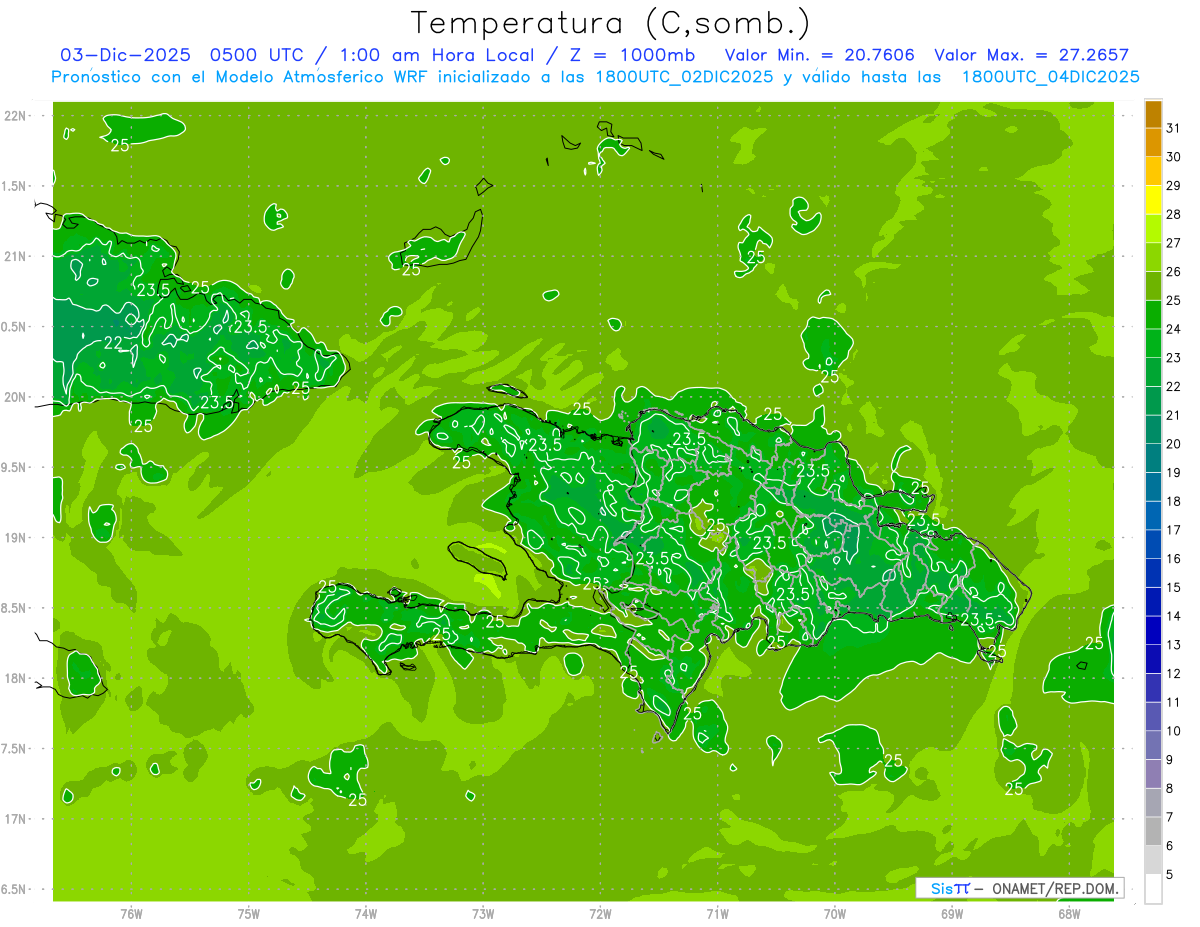Image resolution: width=1200 pixels, height=927 pixels.
Task: Click the "73W" longitude axis label
Action: click(483, 913)
